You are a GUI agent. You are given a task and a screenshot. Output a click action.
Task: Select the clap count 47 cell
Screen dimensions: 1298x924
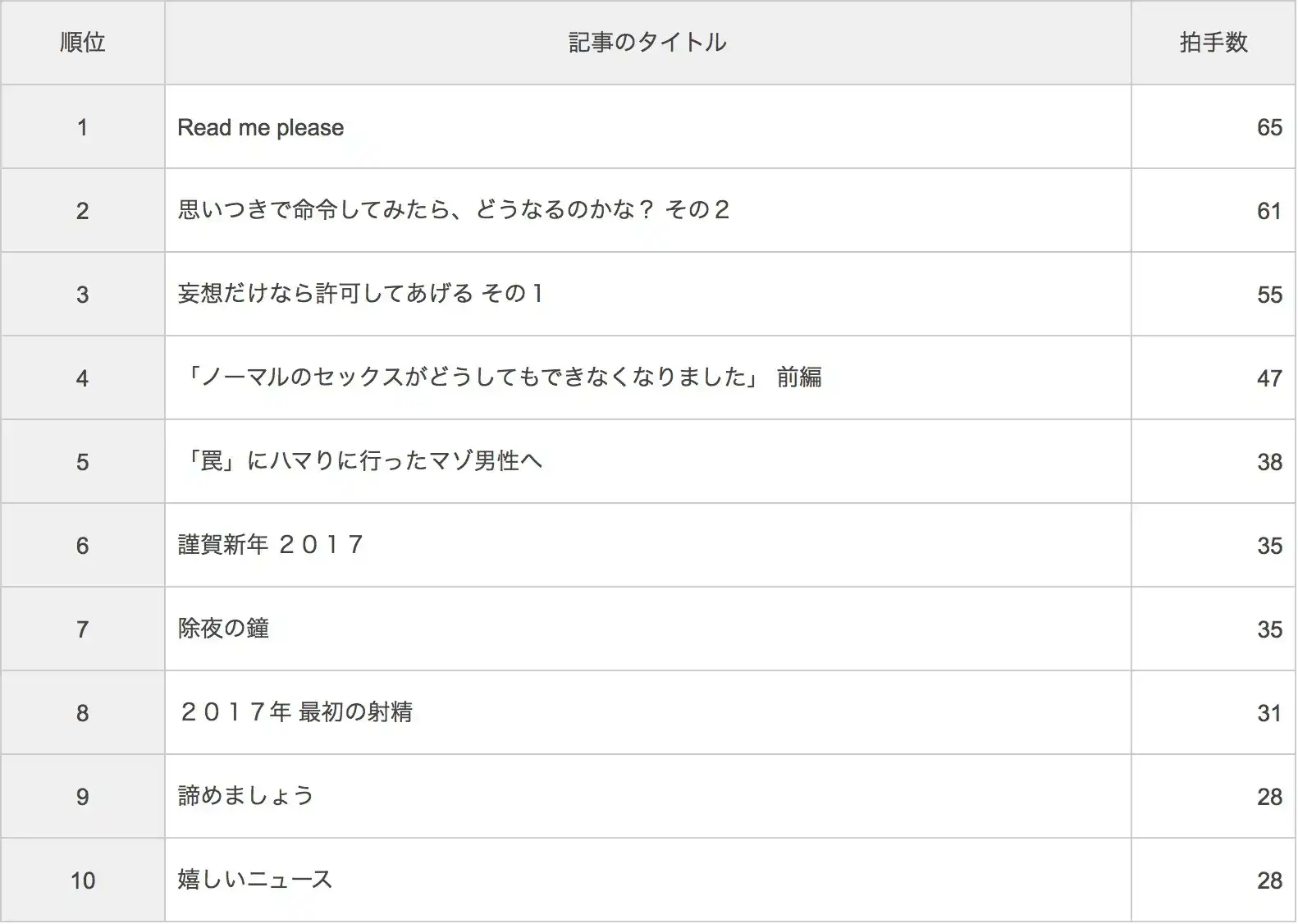click(x=1268, y=379)
